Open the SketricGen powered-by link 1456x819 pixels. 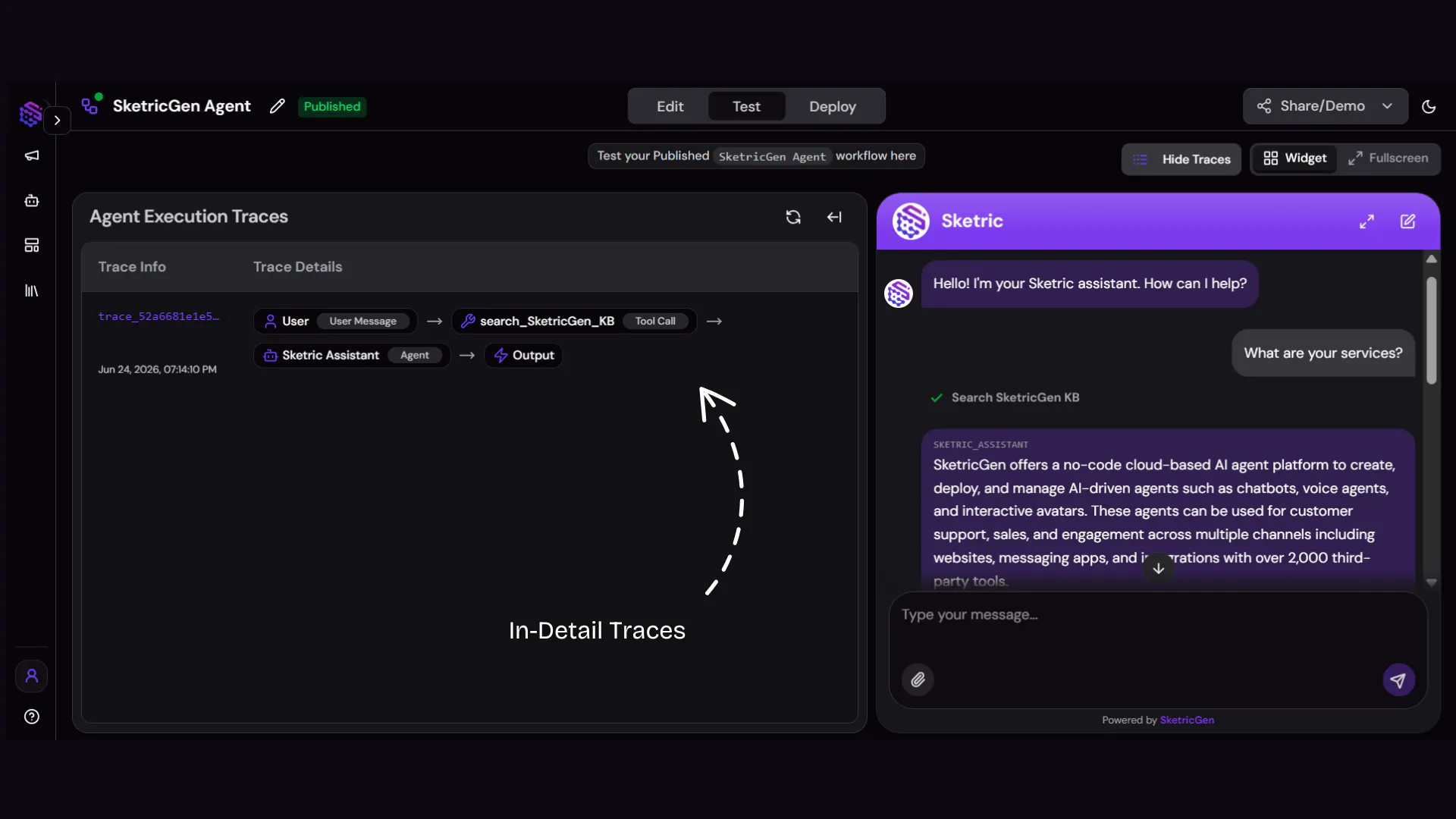click(x=1187, y=720)
